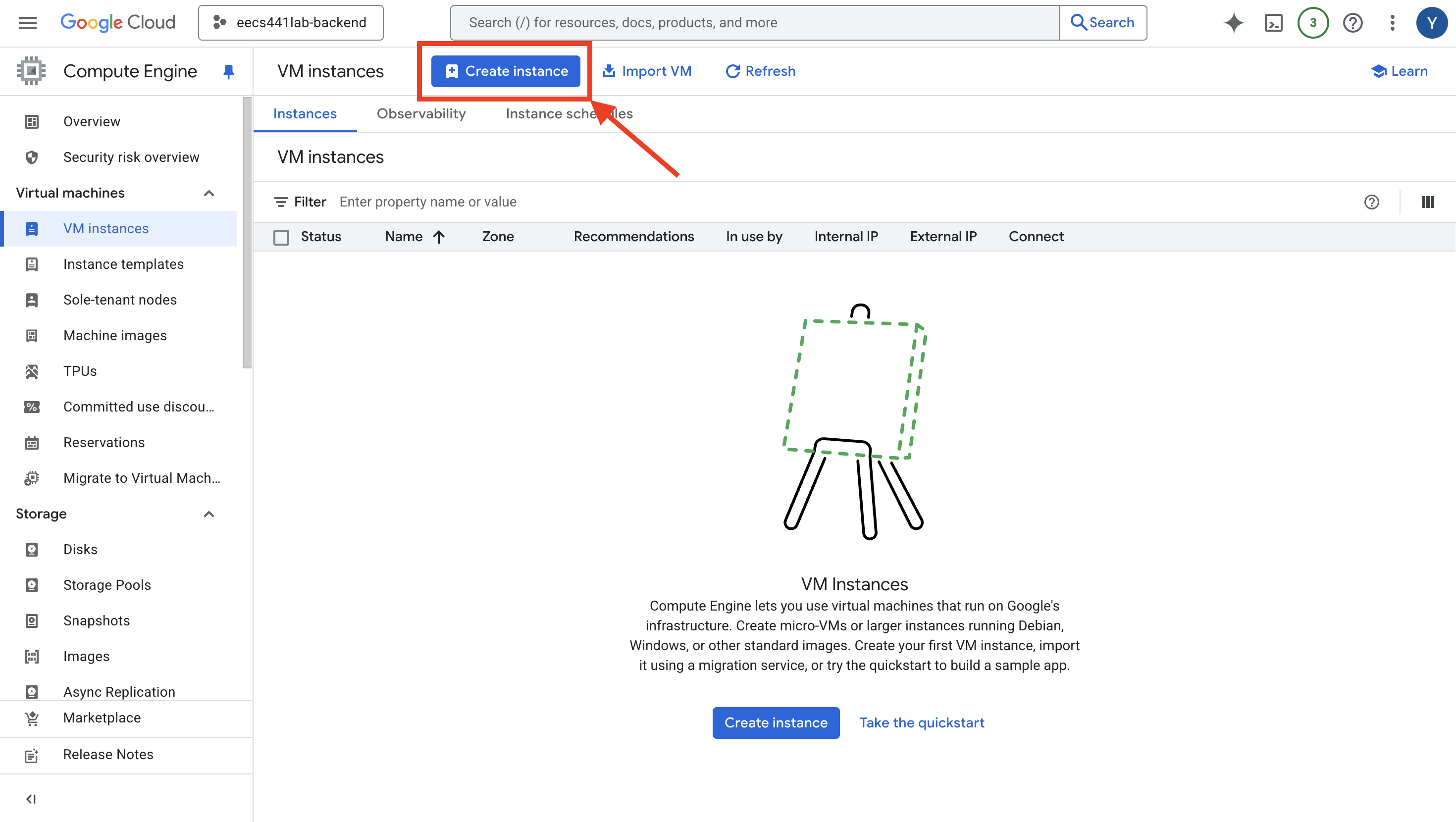Collapse the Virtual machines section
The width and height of the screenshot is (1456, 822).
point(208,193)
